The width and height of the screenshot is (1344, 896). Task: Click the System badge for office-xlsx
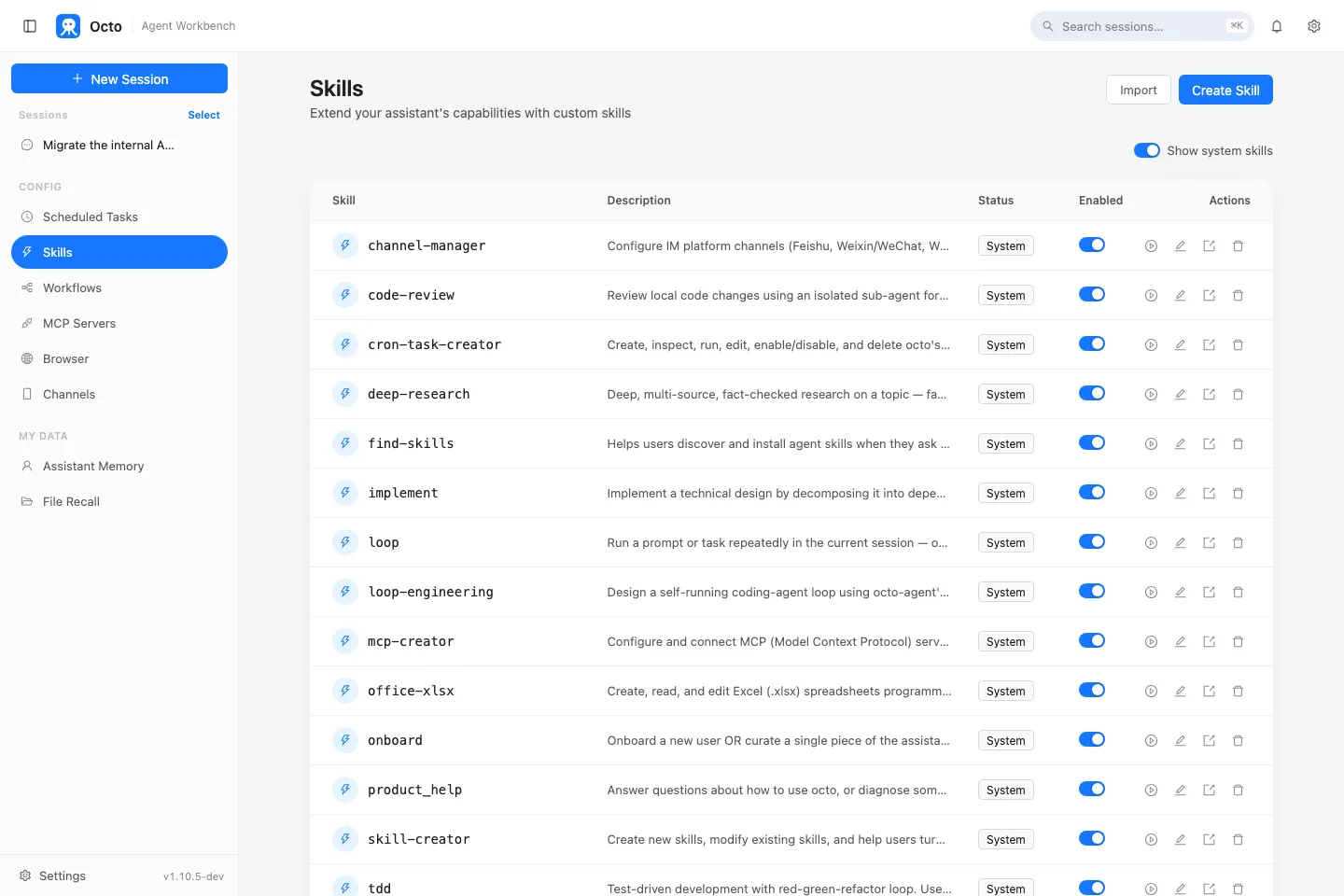click(1005, 691)
